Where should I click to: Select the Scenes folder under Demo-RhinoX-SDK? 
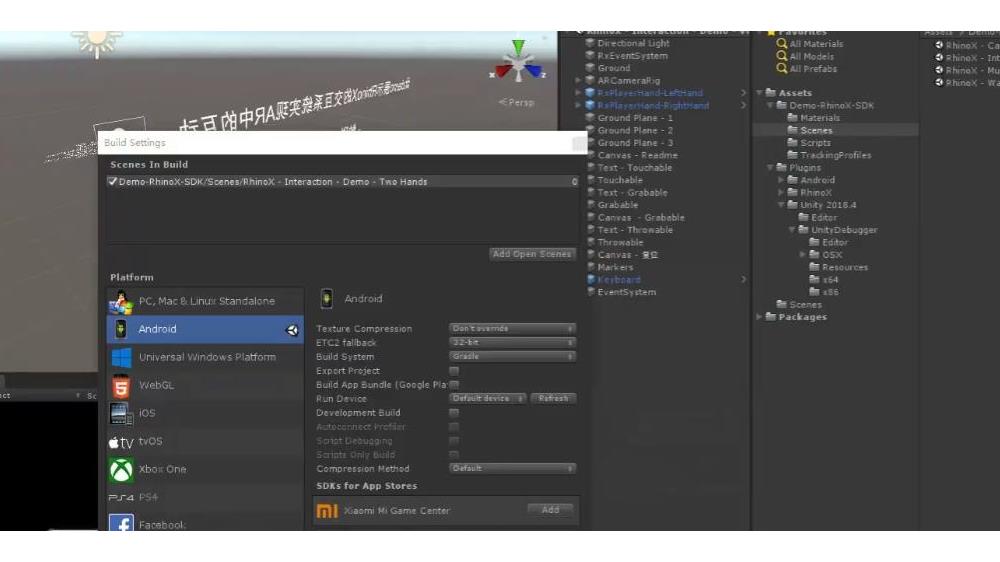[x=816, y=131]
